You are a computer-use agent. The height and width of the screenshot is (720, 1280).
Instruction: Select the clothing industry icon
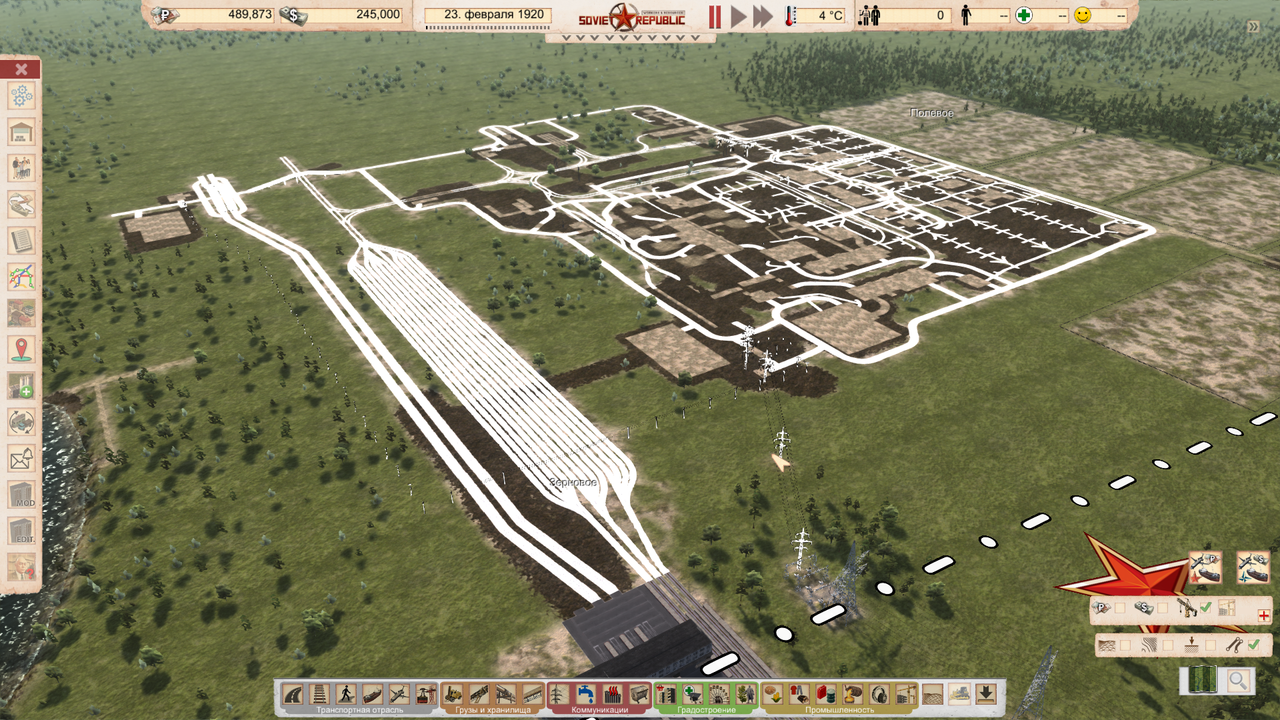[798, 694]
